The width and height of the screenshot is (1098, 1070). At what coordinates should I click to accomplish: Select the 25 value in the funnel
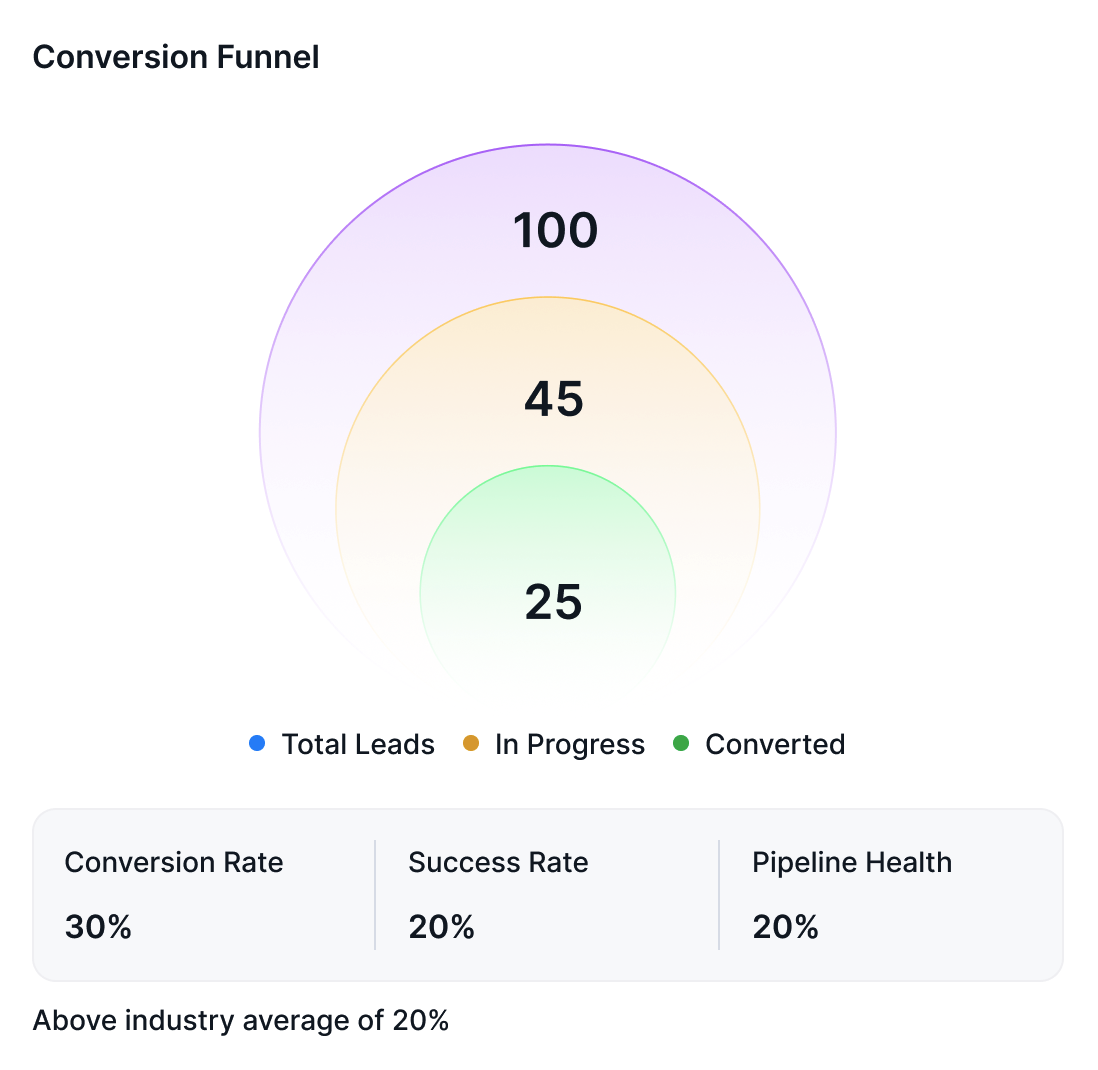[554, 602]
